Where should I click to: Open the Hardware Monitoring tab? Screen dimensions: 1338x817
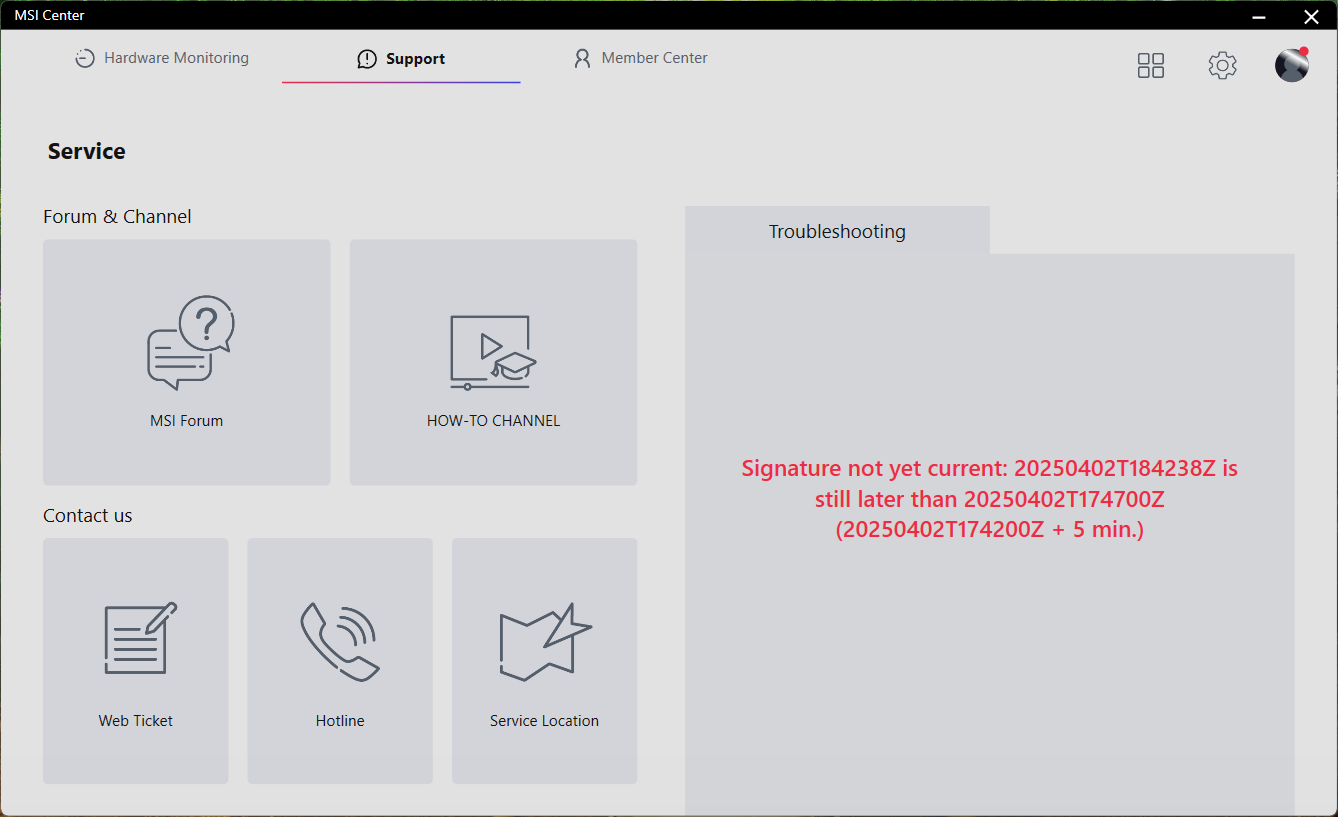click(162, 58)
